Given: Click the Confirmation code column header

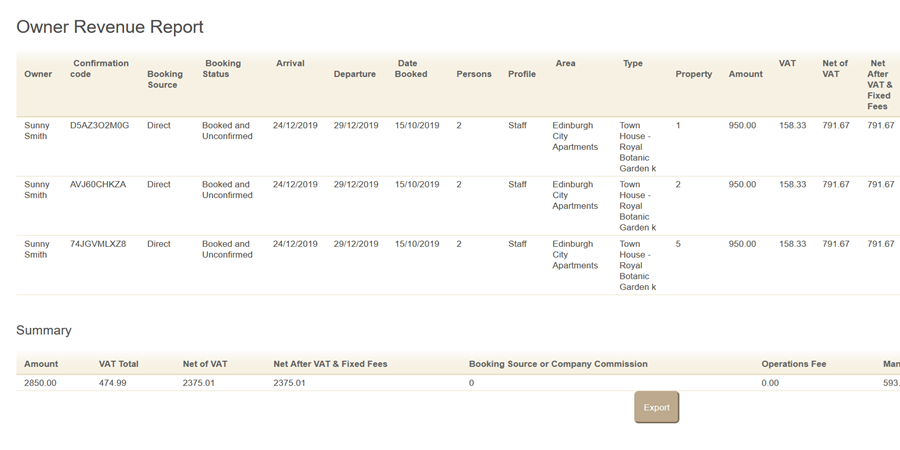Looking at the screenshot, I should pyautogui.click(x=99, y=69).
